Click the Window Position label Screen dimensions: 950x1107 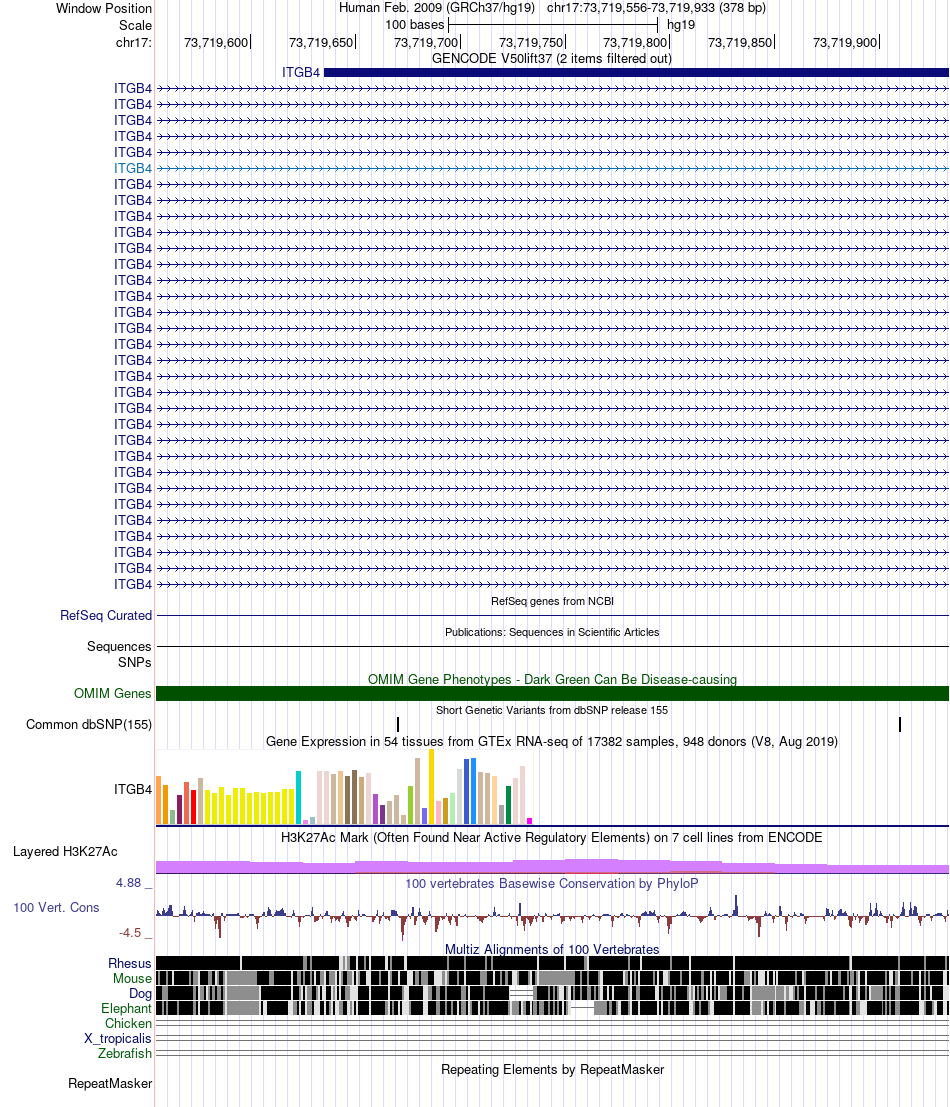pos(104,8)
